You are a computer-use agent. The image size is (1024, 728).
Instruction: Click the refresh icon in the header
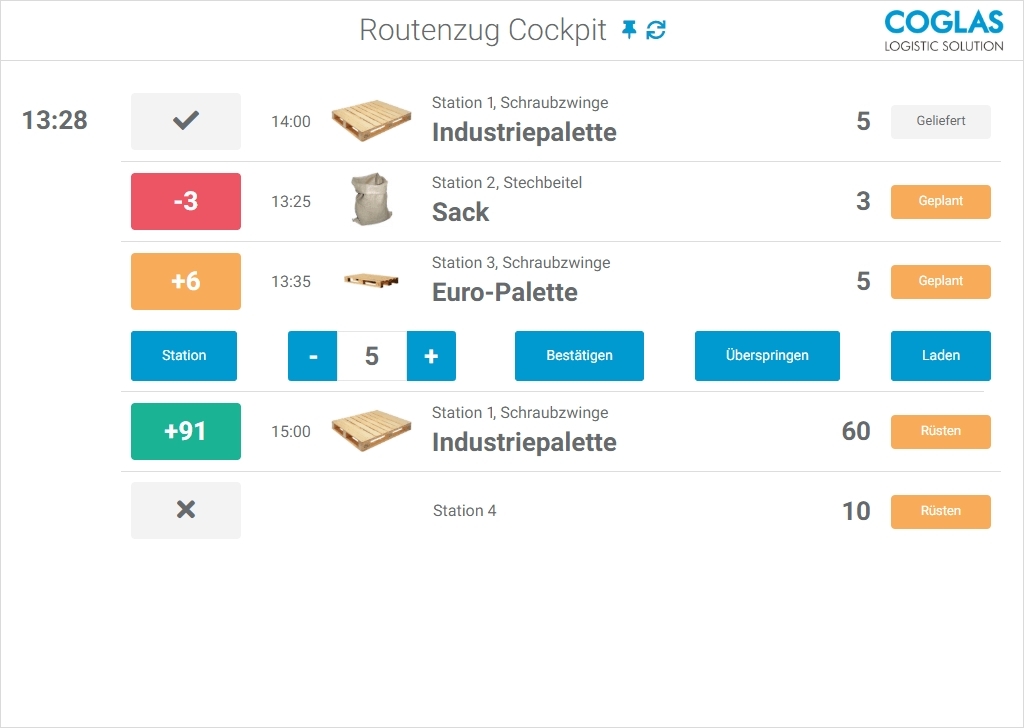656,30
